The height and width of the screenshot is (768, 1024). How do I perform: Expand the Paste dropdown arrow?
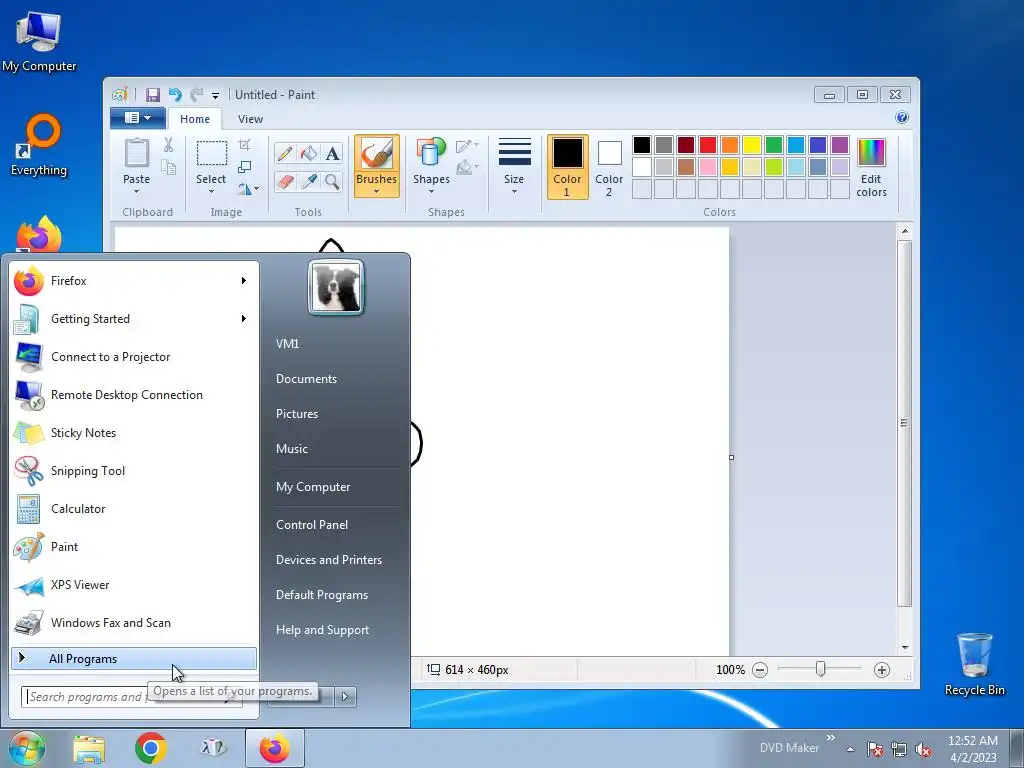coord(136,191)
